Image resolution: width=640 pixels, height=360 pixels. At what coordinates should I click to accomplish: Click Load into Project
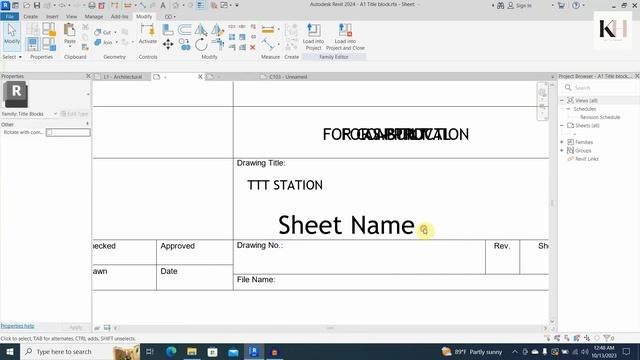[x=313, y=37]
